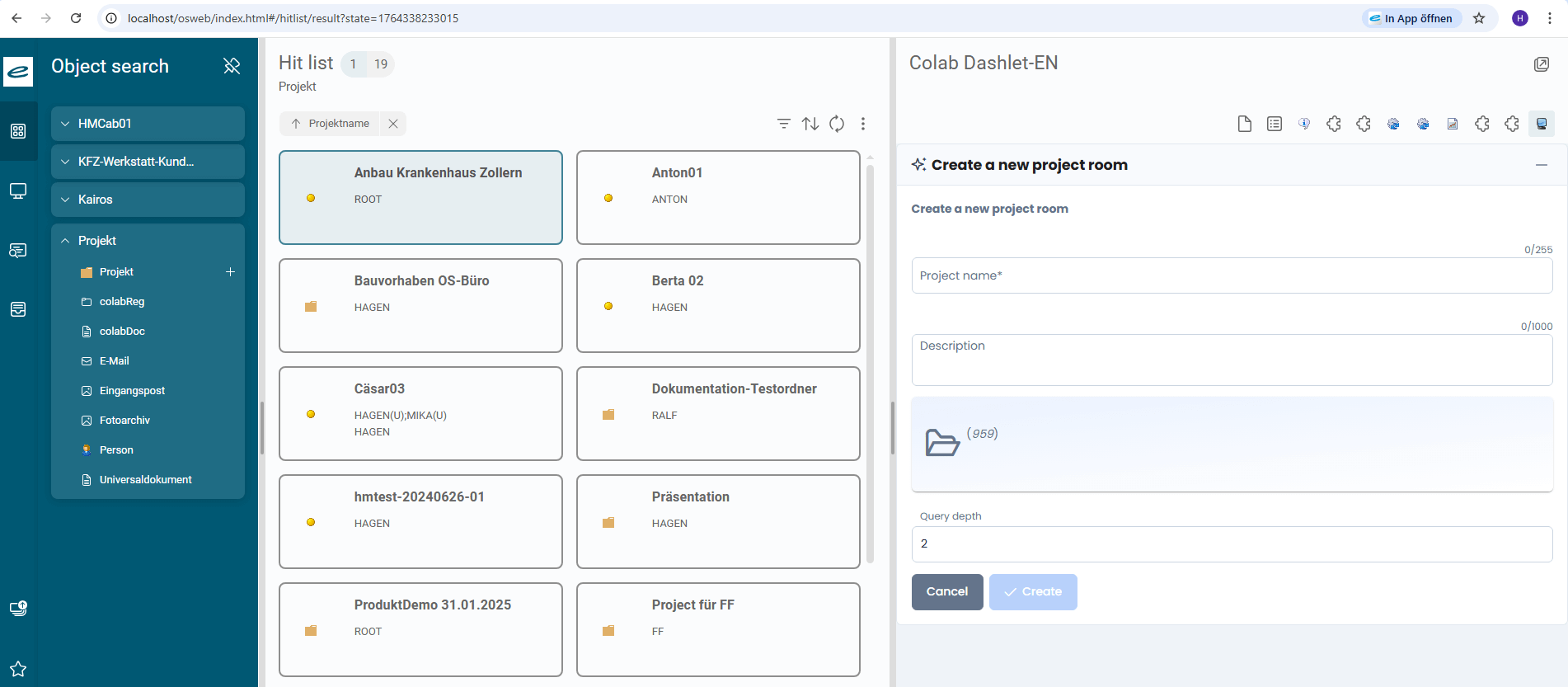Screen dimensions: 1568x687
Task: Select Universaldokument in the object tree
Action: pos(146,480)
